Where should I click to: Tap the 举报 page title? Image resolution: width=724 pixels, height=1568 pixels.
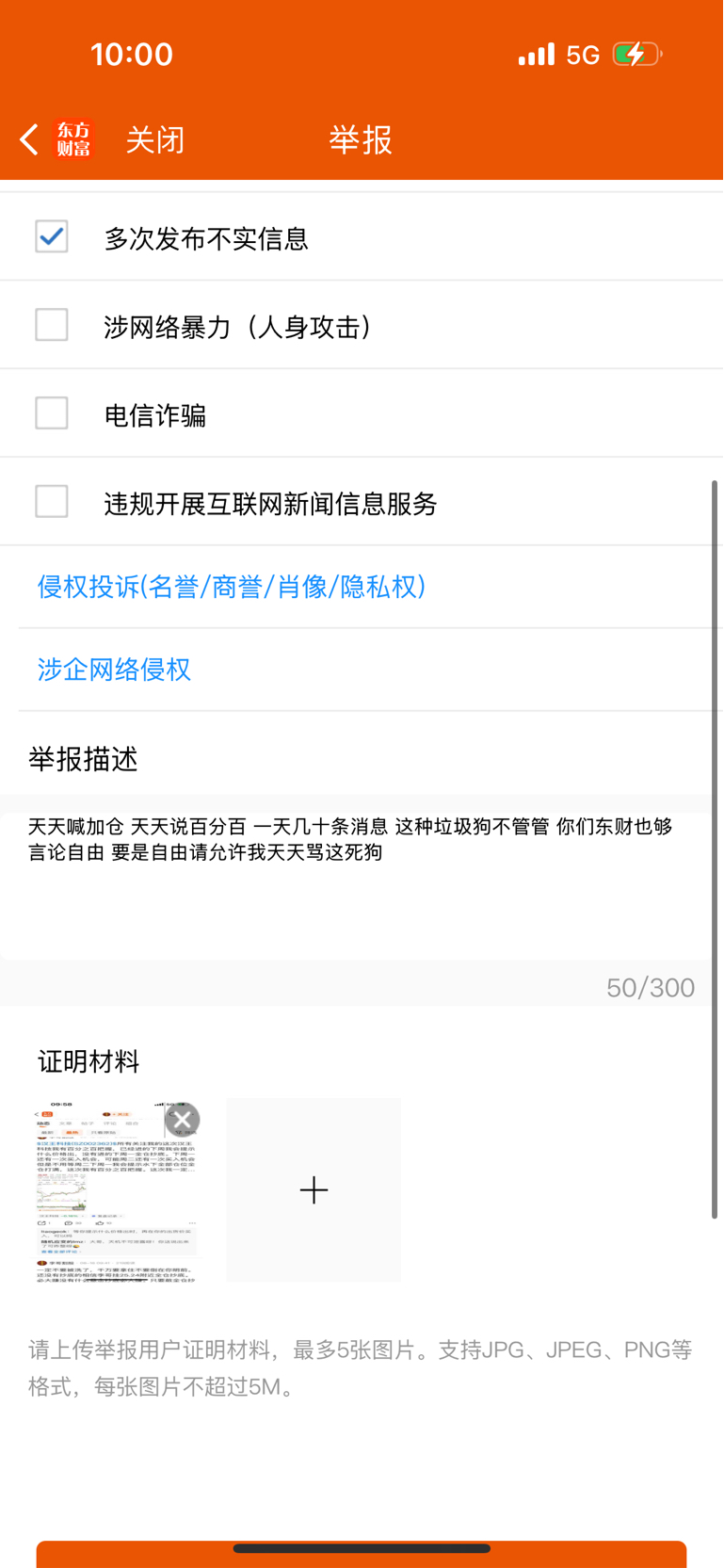[361, 140]
